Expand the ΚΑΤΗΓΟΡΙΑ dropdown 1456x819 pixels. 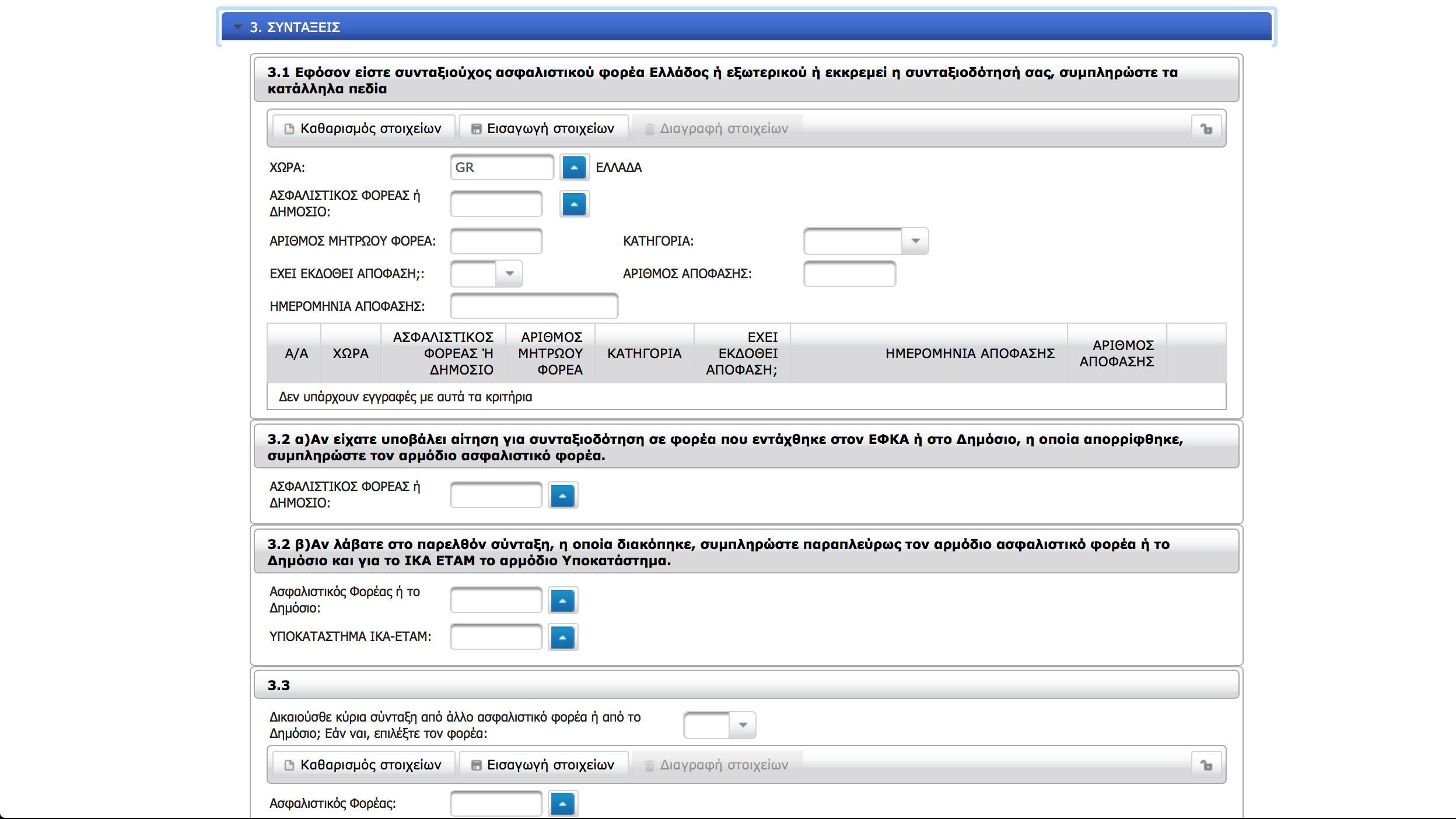(915, 241)
